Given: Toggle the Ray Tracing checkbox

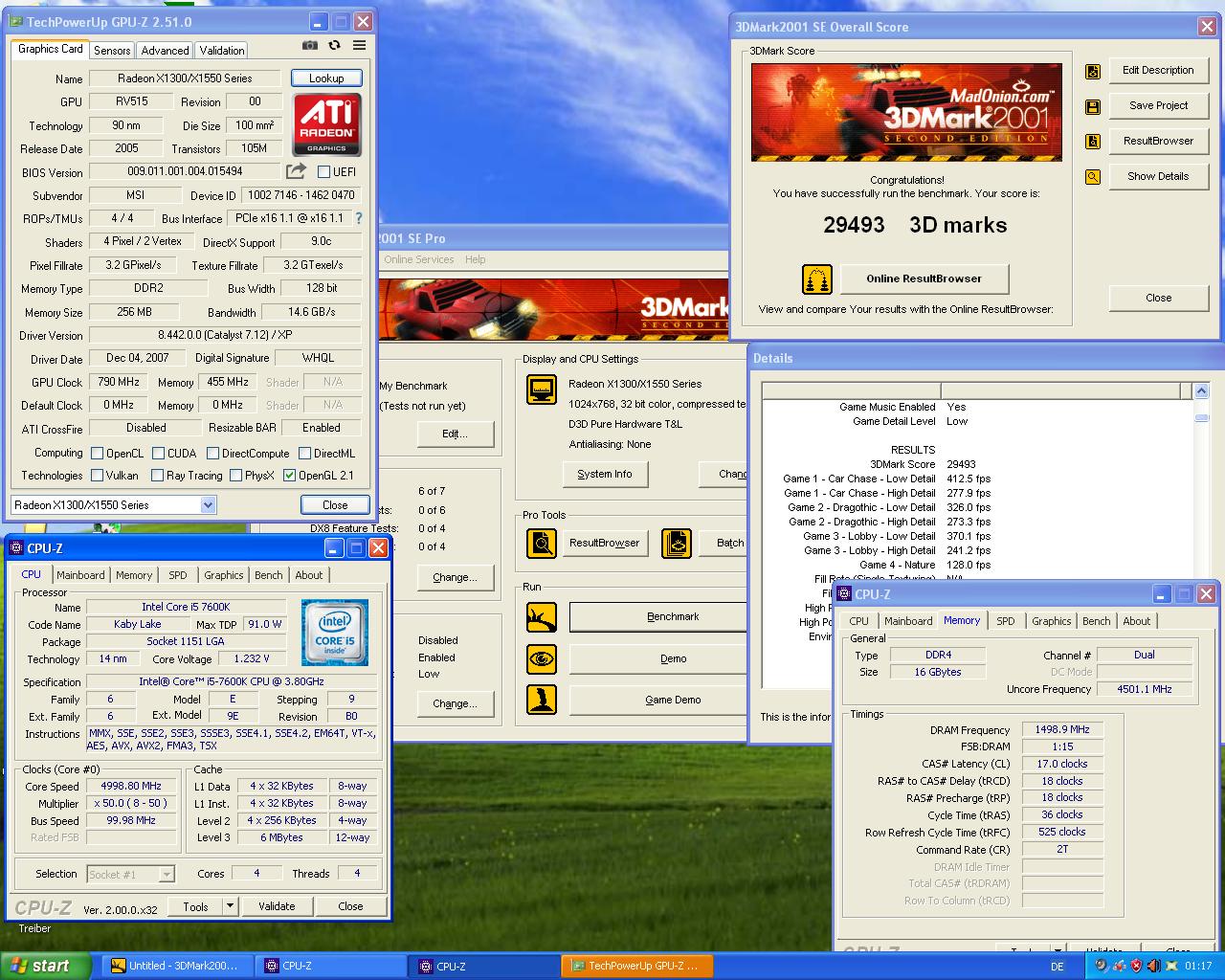Looking at the screenshot, I should [x=157, y=476].
